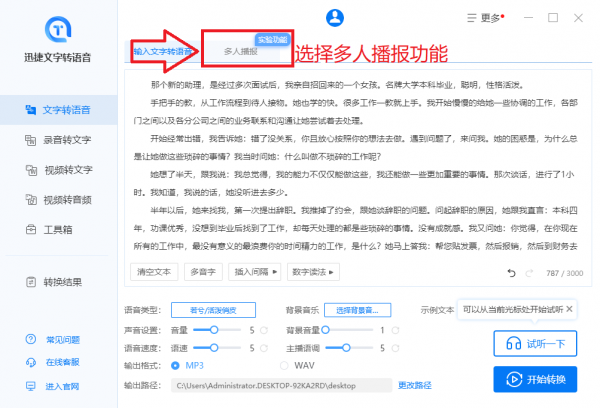Adjust the 音量 volume slider

tap(217, 330)
